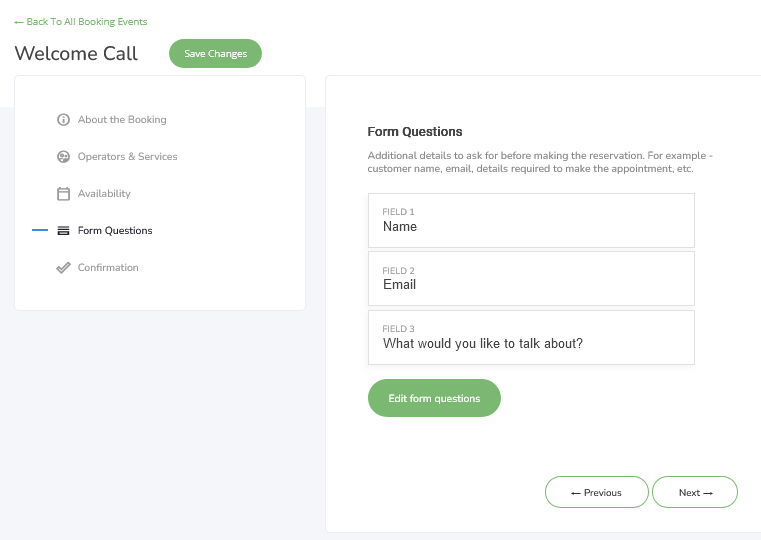
Task: Open the About the Booking step
Action: (x=122, y=119)
